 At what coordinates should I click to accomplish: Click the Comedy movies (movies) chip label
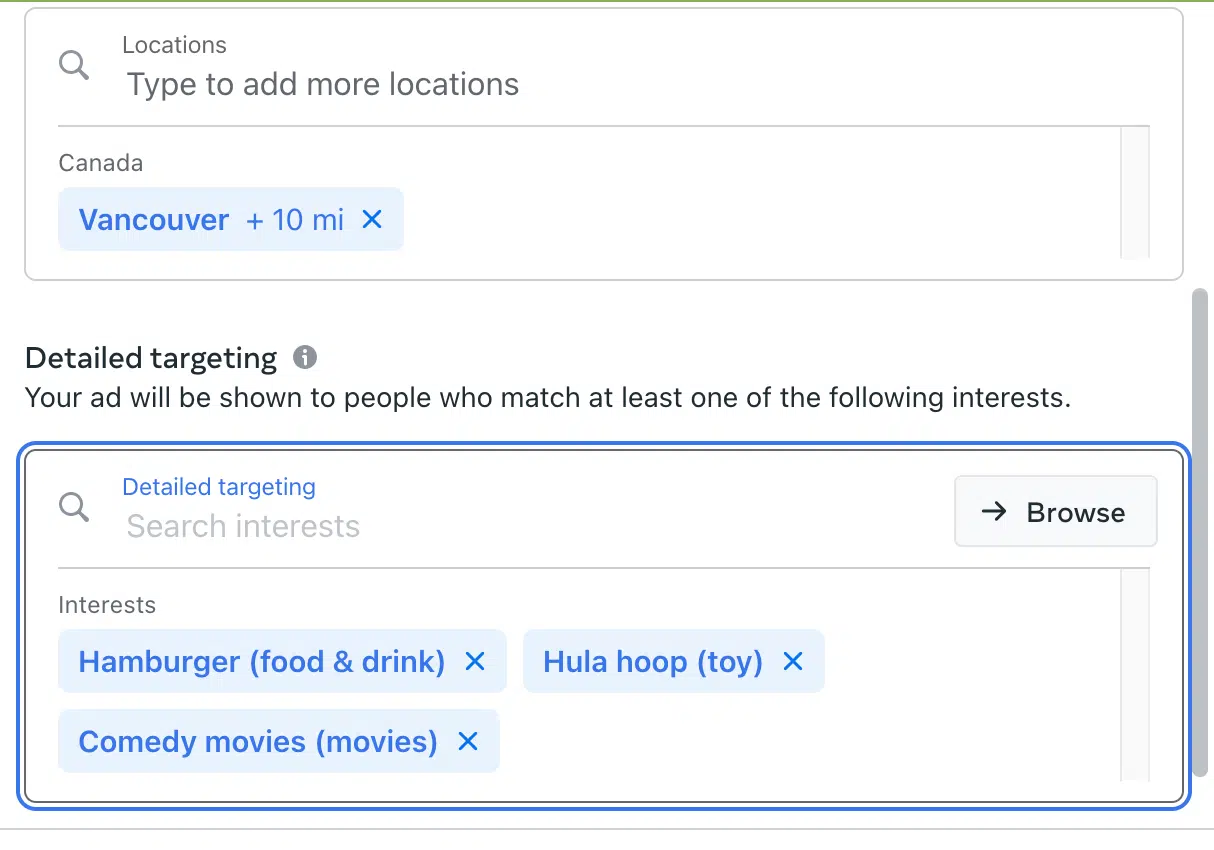[x=258, y=741]
